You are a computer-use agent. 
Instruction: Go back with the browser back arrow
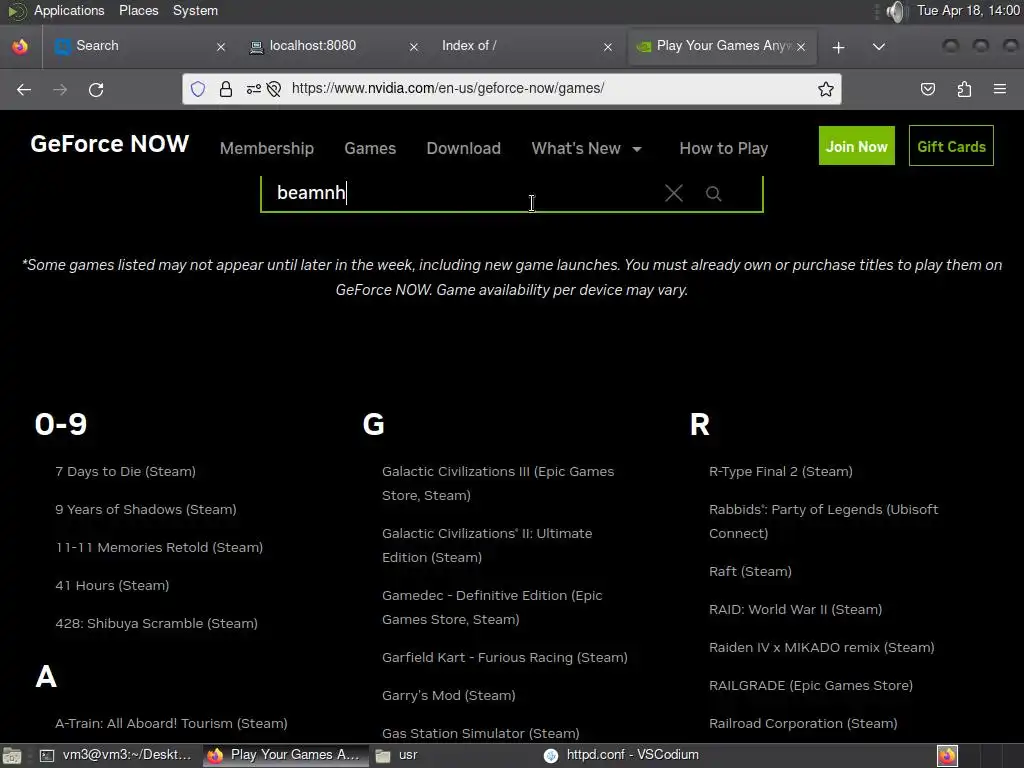(x=24, y=89)
